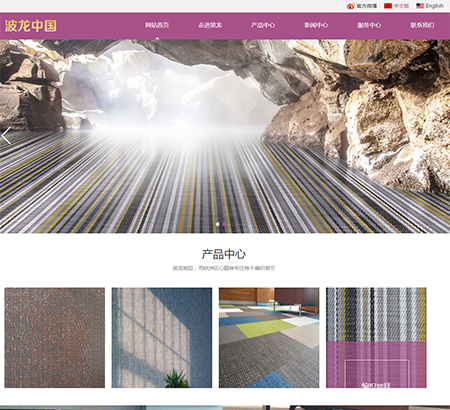450x410 pixels.
Task: Open the 网站首页 navigation item
Action: point(157,25)
